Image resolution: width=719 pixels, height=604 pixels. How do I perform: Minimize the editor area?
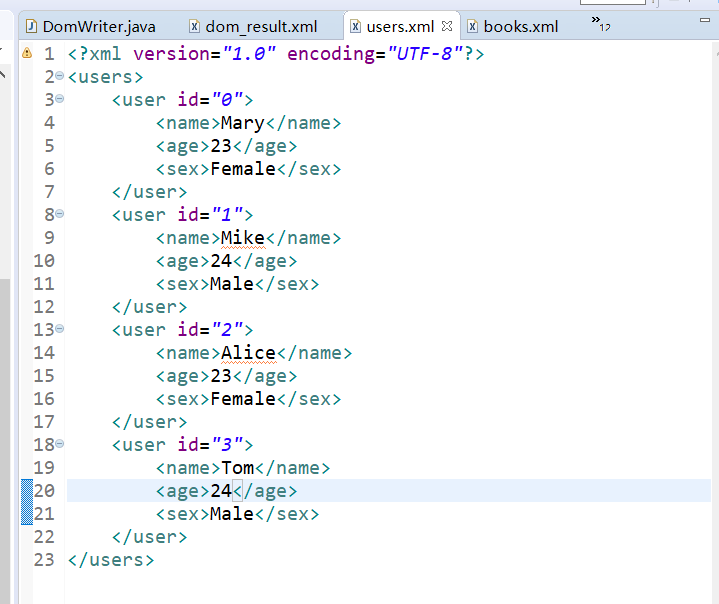point(705,20)
